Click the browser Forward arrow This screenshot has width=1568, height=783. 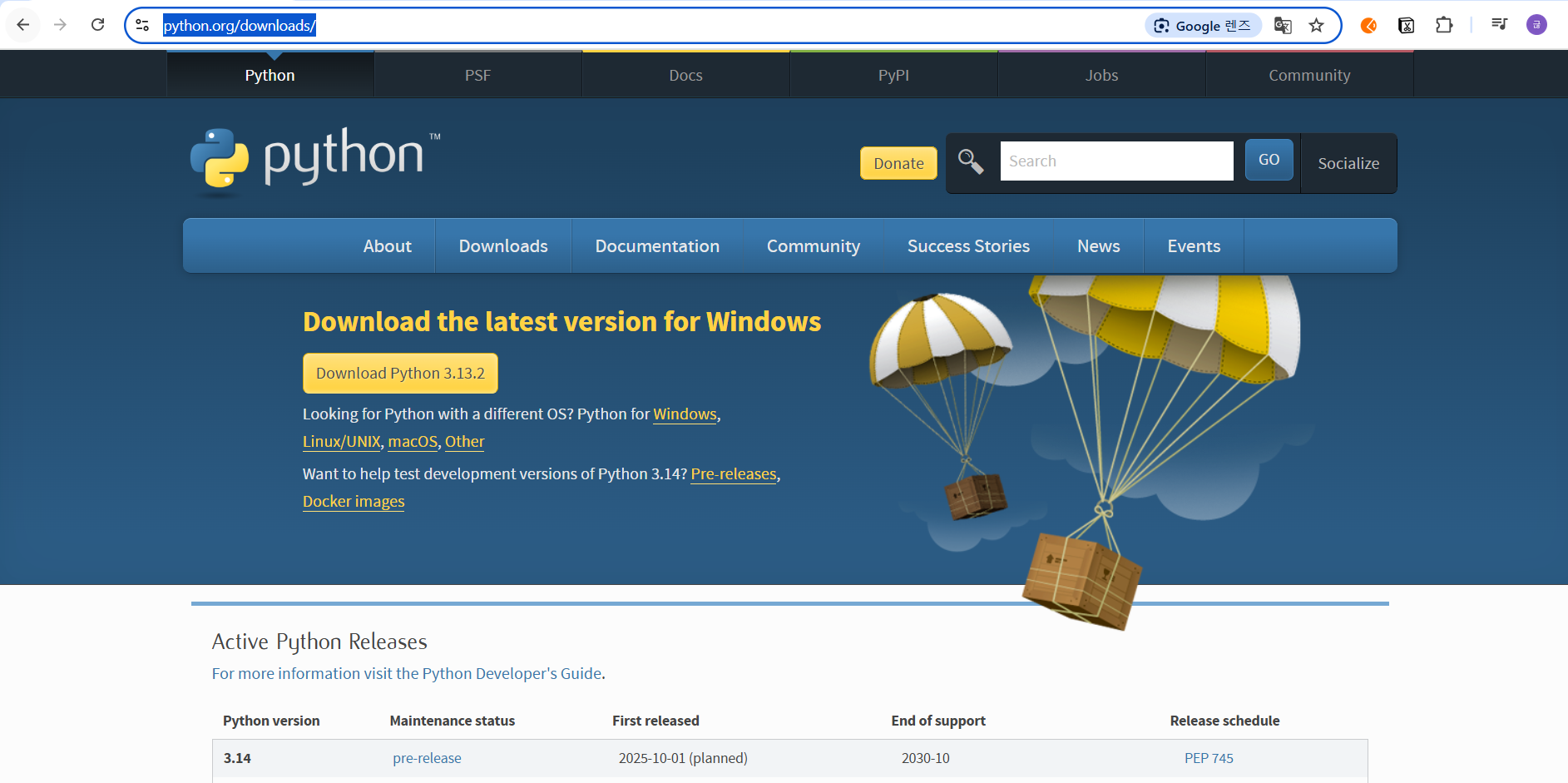(60, 25)
